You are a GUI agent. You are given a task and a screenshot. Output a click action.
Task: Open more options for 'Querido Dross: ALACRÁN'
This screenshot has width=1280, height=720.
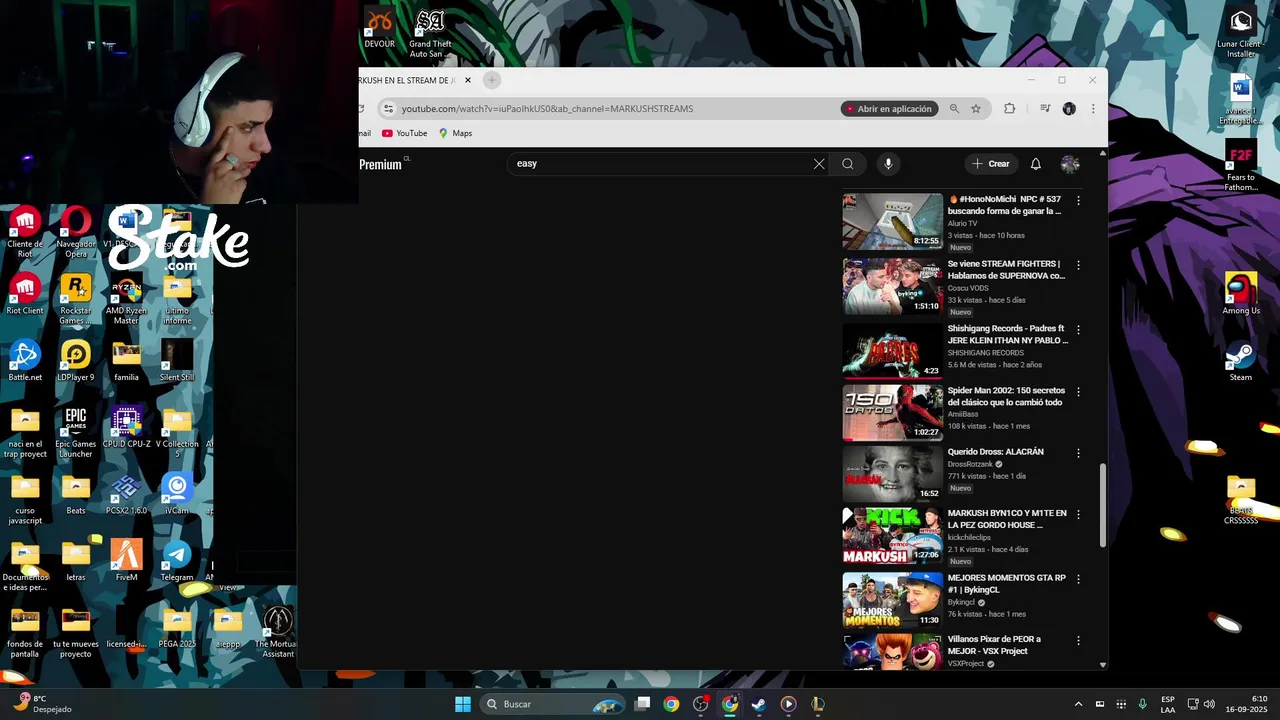tap(1078, 453)
